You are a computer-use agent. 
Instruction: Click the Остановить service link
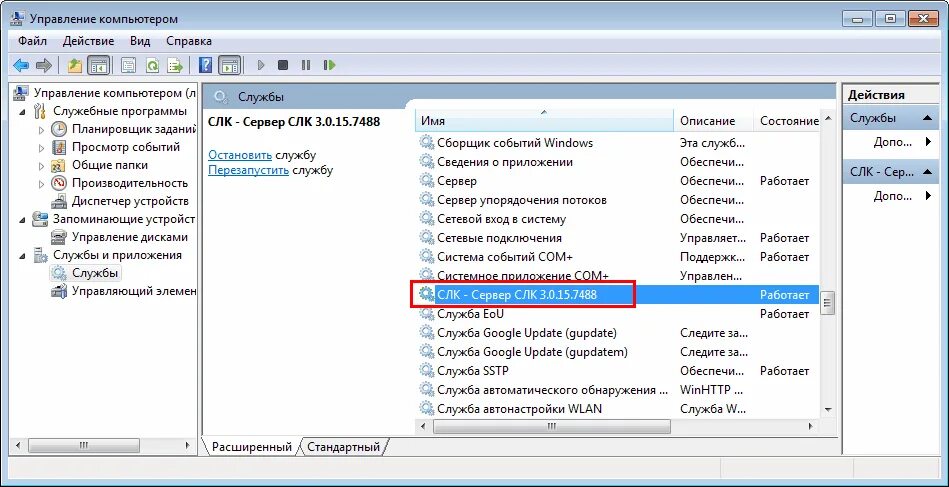[240, 155]
